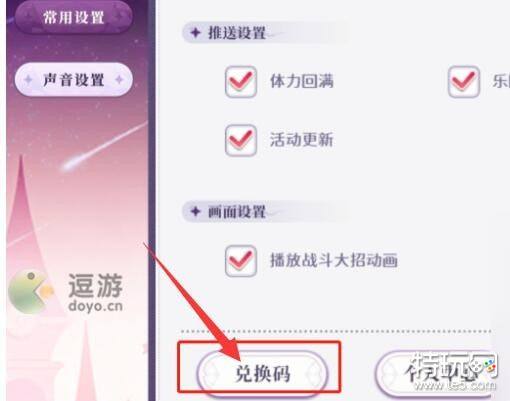
Task: Toggle the 活动更新 checkbox
Action: (241, 140)
